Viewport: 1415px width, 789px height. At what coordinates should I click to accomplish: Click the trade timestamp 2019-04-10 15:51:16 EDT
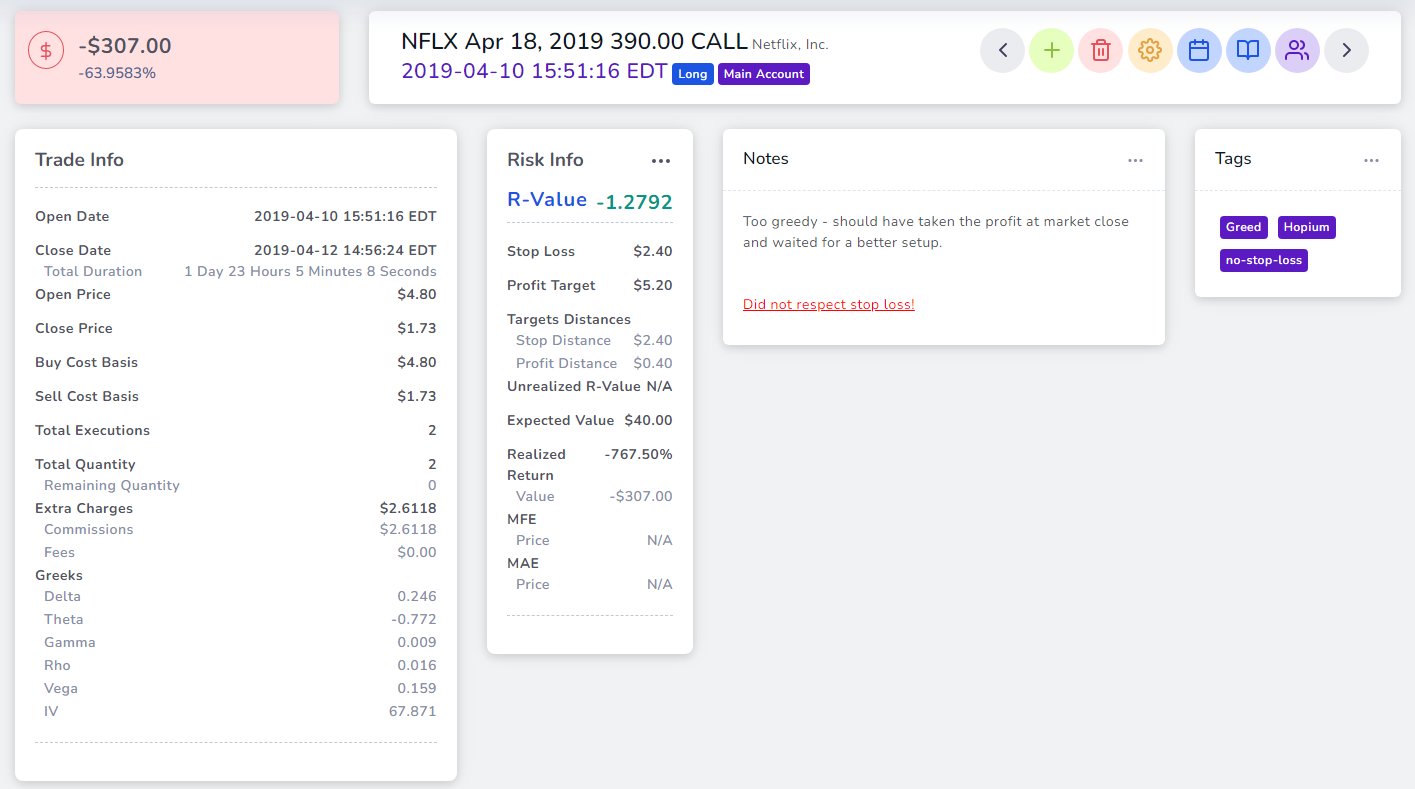pyautogui.click(x=534, y=71)
